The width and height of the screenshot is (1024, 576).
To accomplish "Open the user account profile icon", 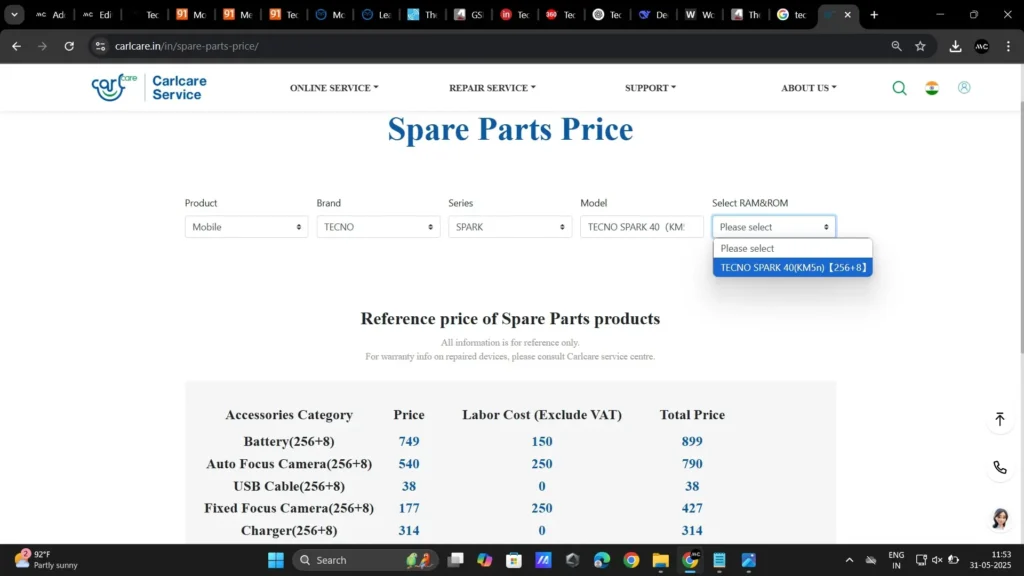I will tap(964, 88).
